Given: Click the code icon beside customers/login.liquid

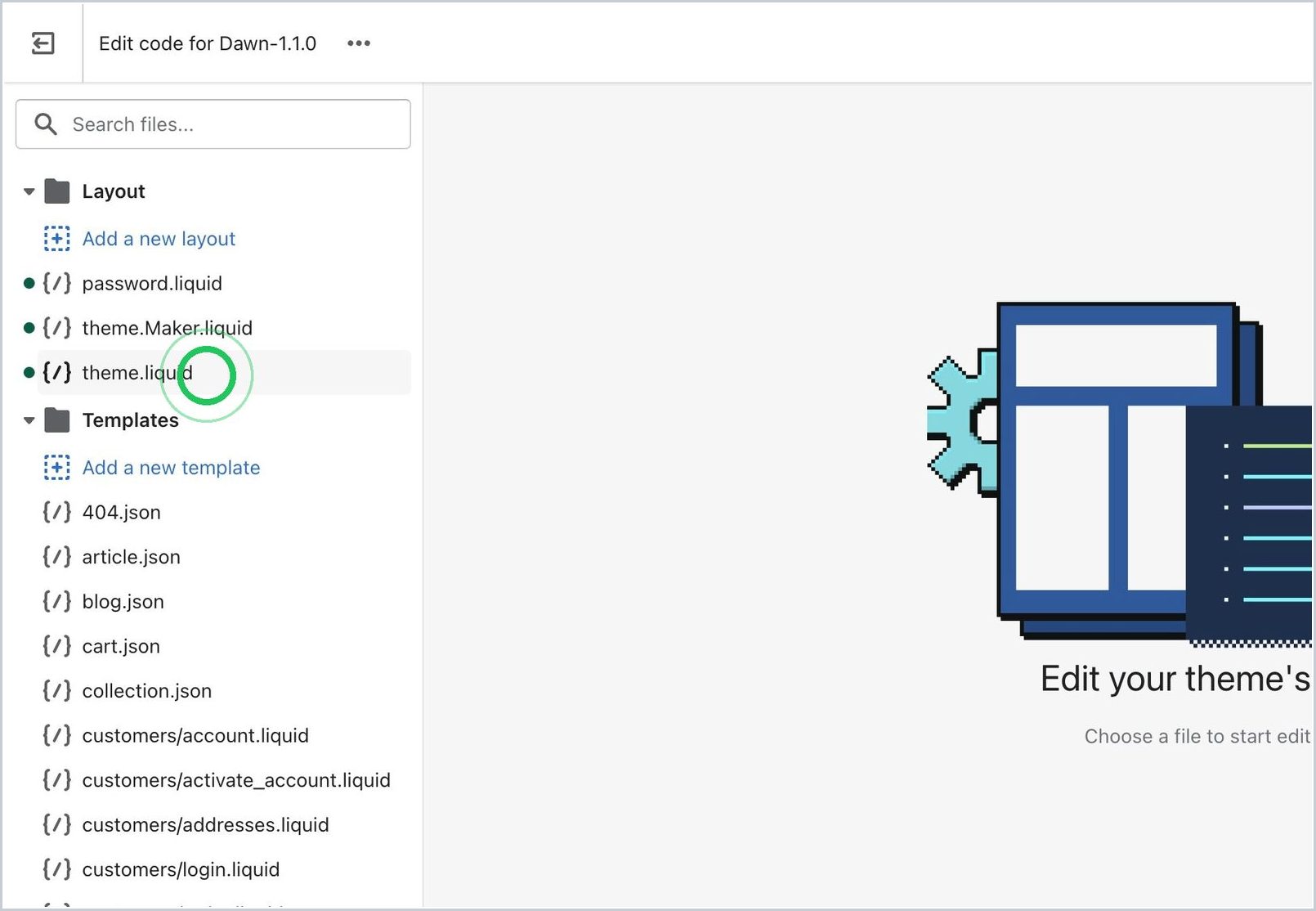Looking at the screenshot, I should point(57,869).
